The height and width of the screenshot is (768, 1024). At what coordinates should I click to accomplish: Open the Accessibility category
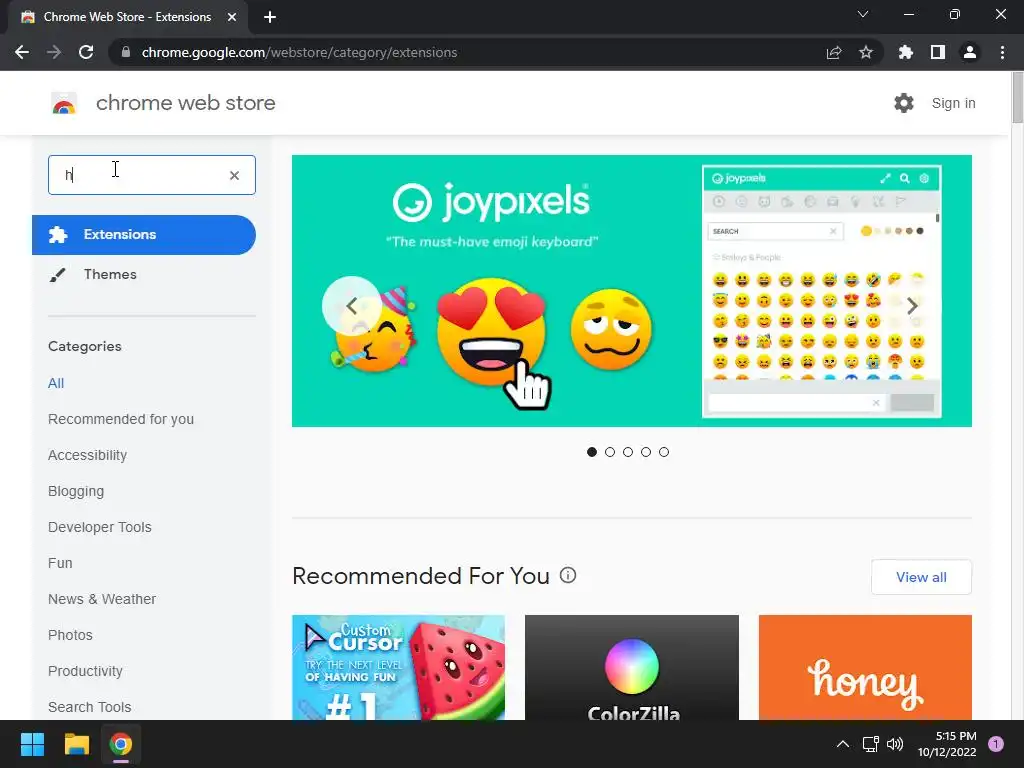[x=88, y=455]
